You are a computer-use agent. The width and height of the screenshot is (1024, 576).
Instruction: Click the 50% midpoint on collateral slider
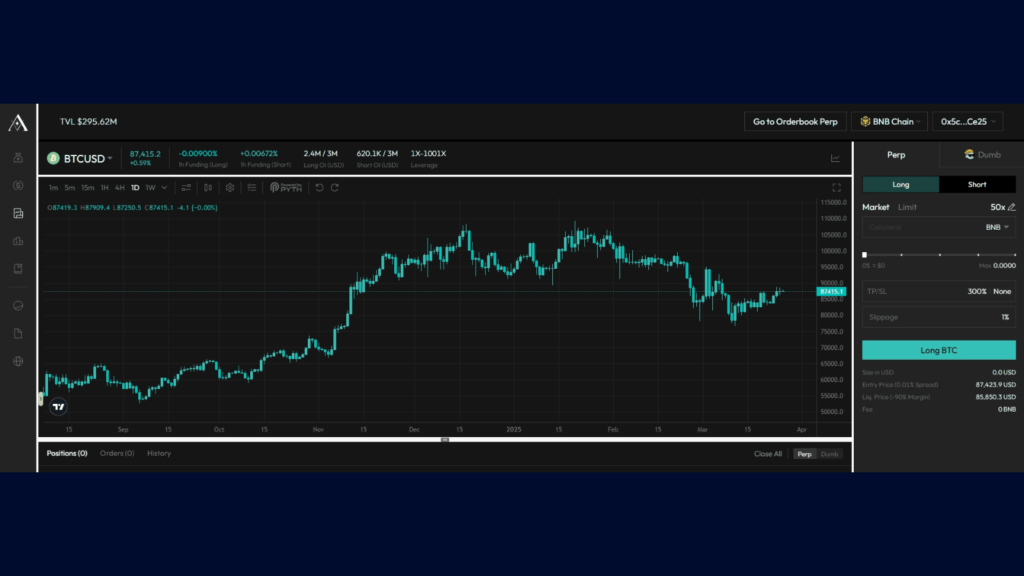pos(940,255)
